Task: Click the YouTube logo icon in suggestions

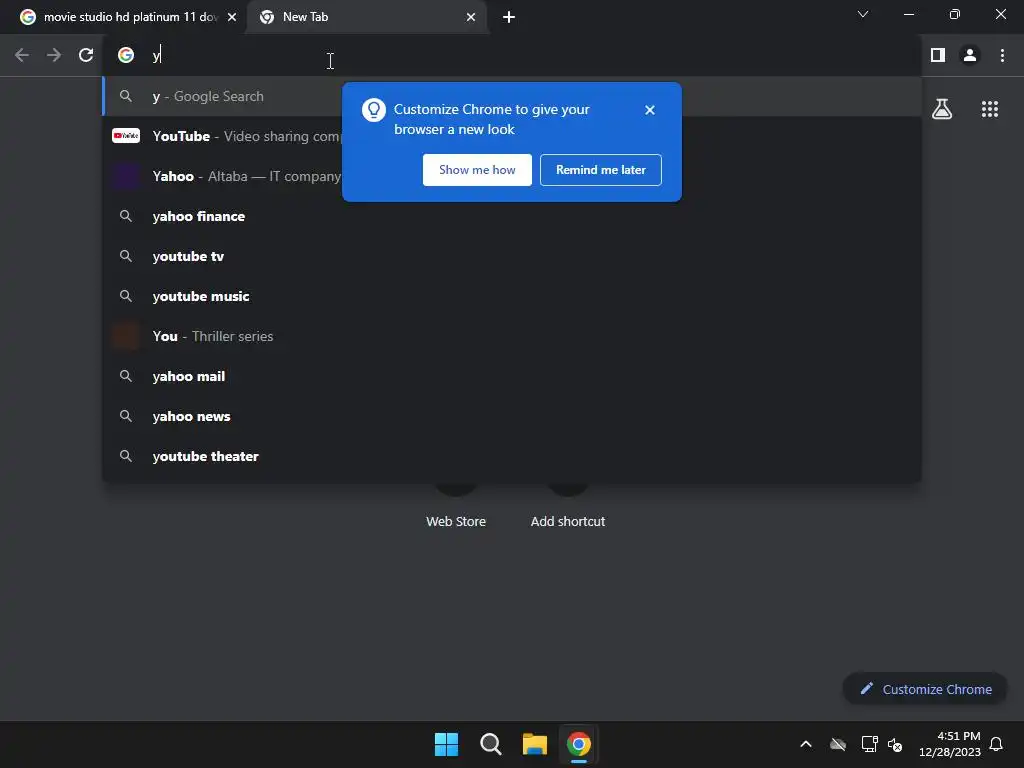Action: pos(126,136)
